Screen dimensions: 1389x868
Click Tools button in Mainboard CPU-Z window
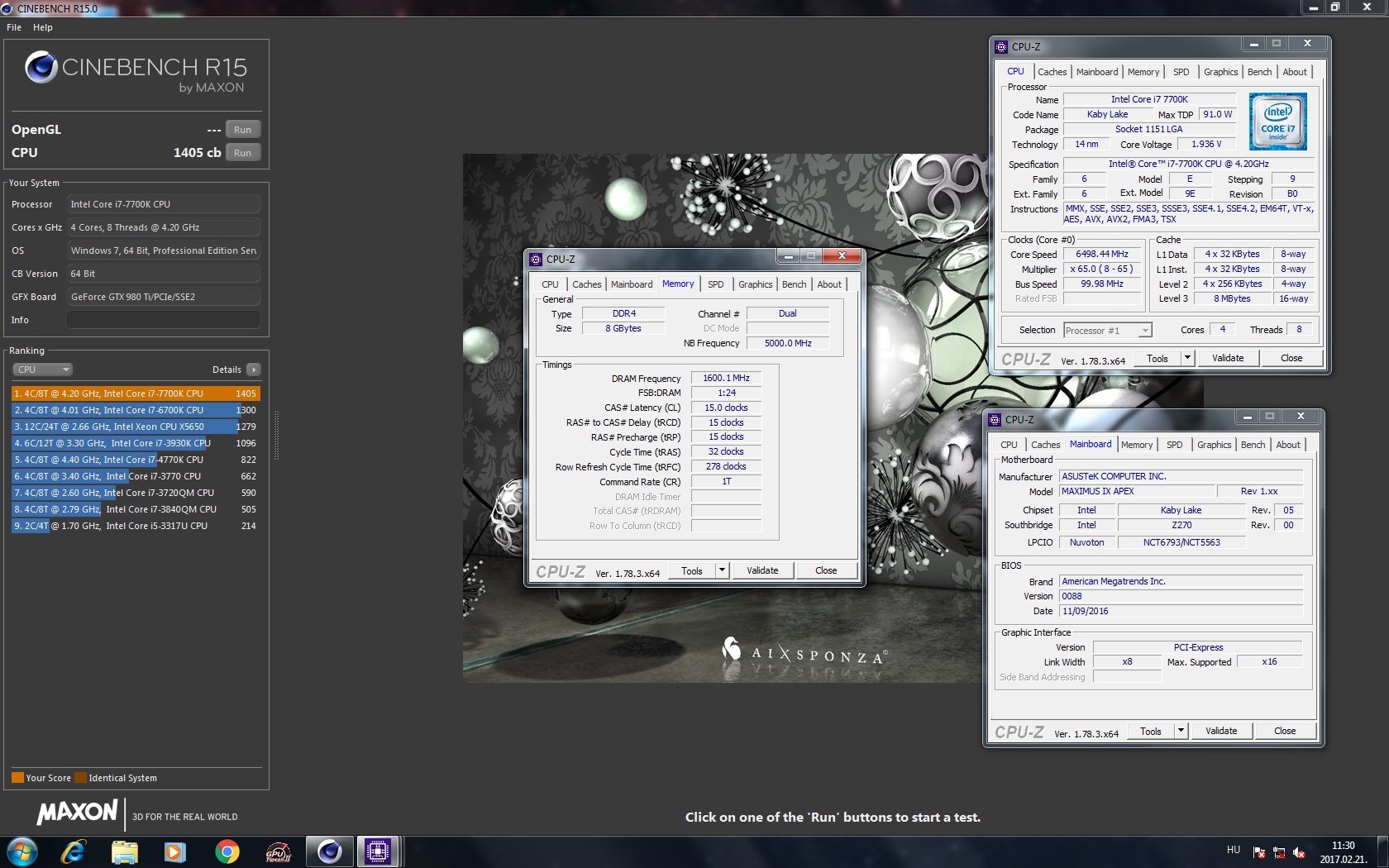(1151, 731)
